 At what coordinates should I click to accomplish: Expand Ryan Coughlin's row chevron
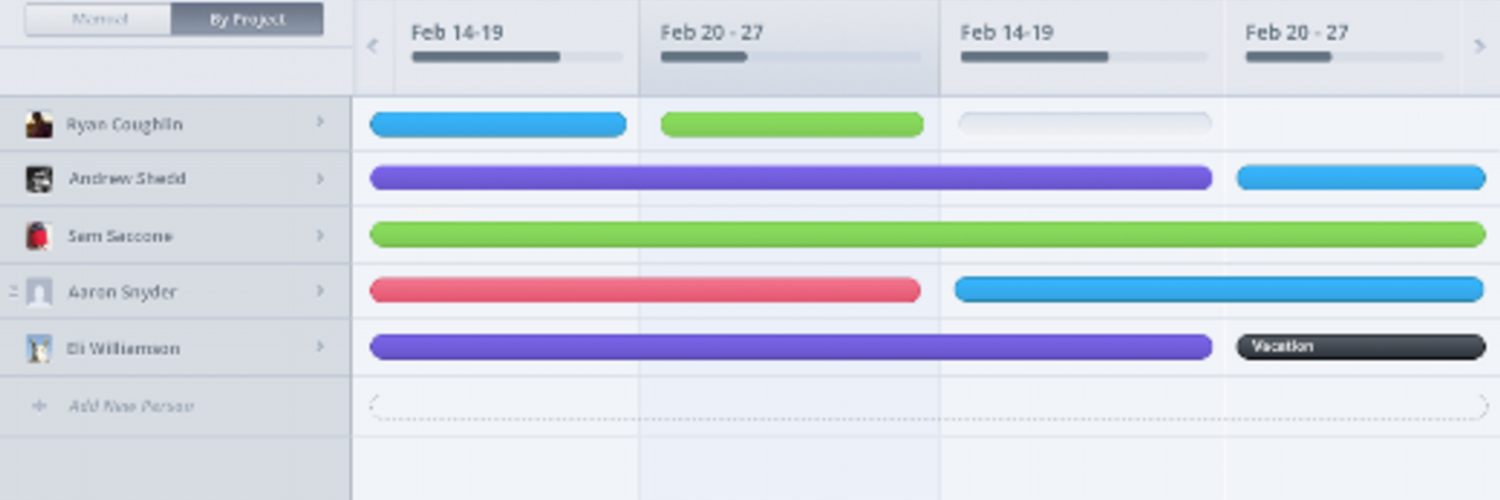tap(320, 122)
